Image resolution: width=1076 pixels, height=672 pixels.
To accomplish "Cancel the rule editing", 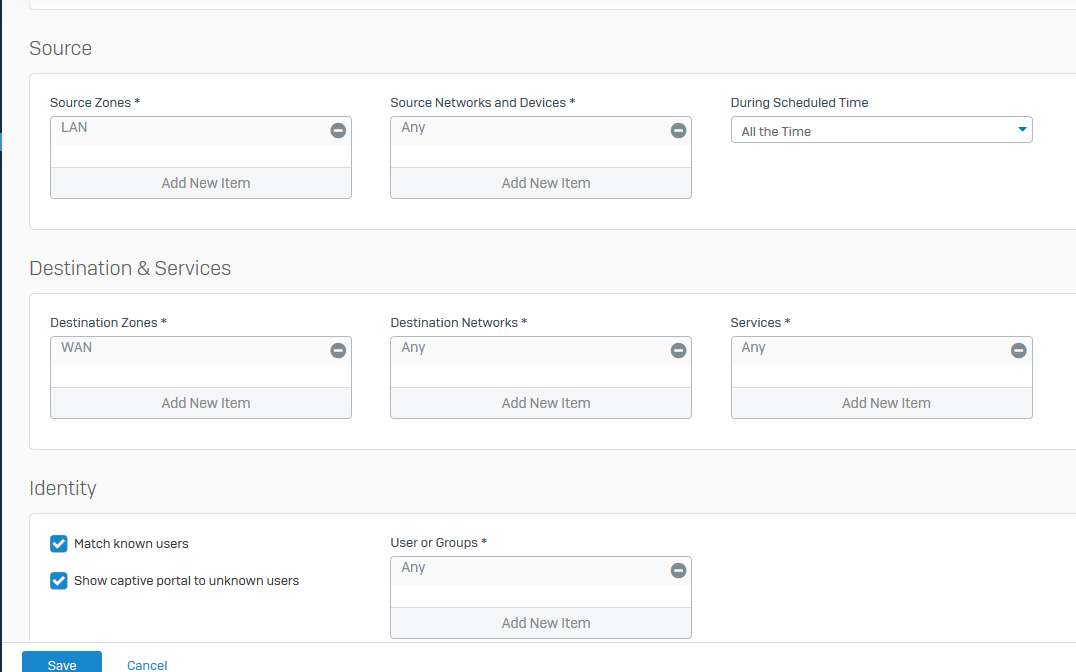I will 147,665.
